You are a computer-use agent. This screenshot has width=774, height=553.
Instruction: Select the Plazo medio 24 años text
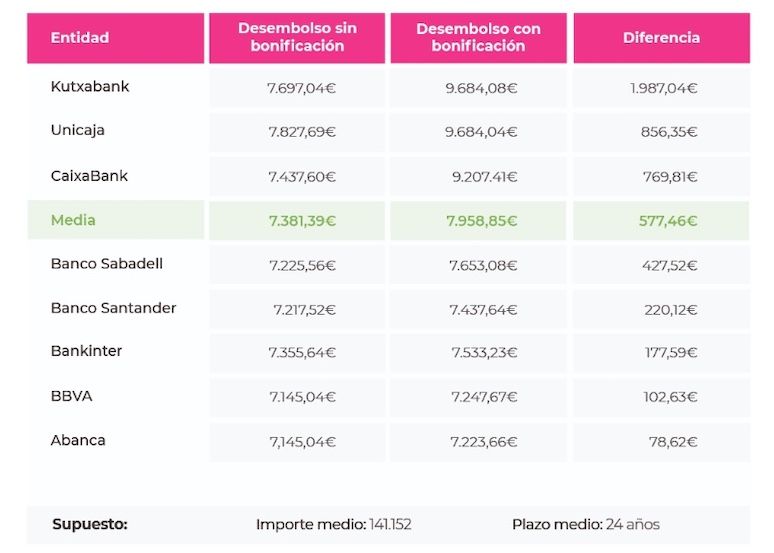point(586,524)
